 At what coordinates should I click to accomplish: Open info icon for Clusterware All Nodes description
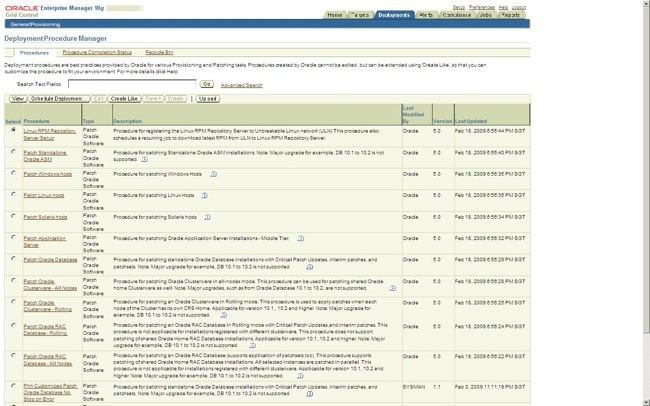point(393,288)
